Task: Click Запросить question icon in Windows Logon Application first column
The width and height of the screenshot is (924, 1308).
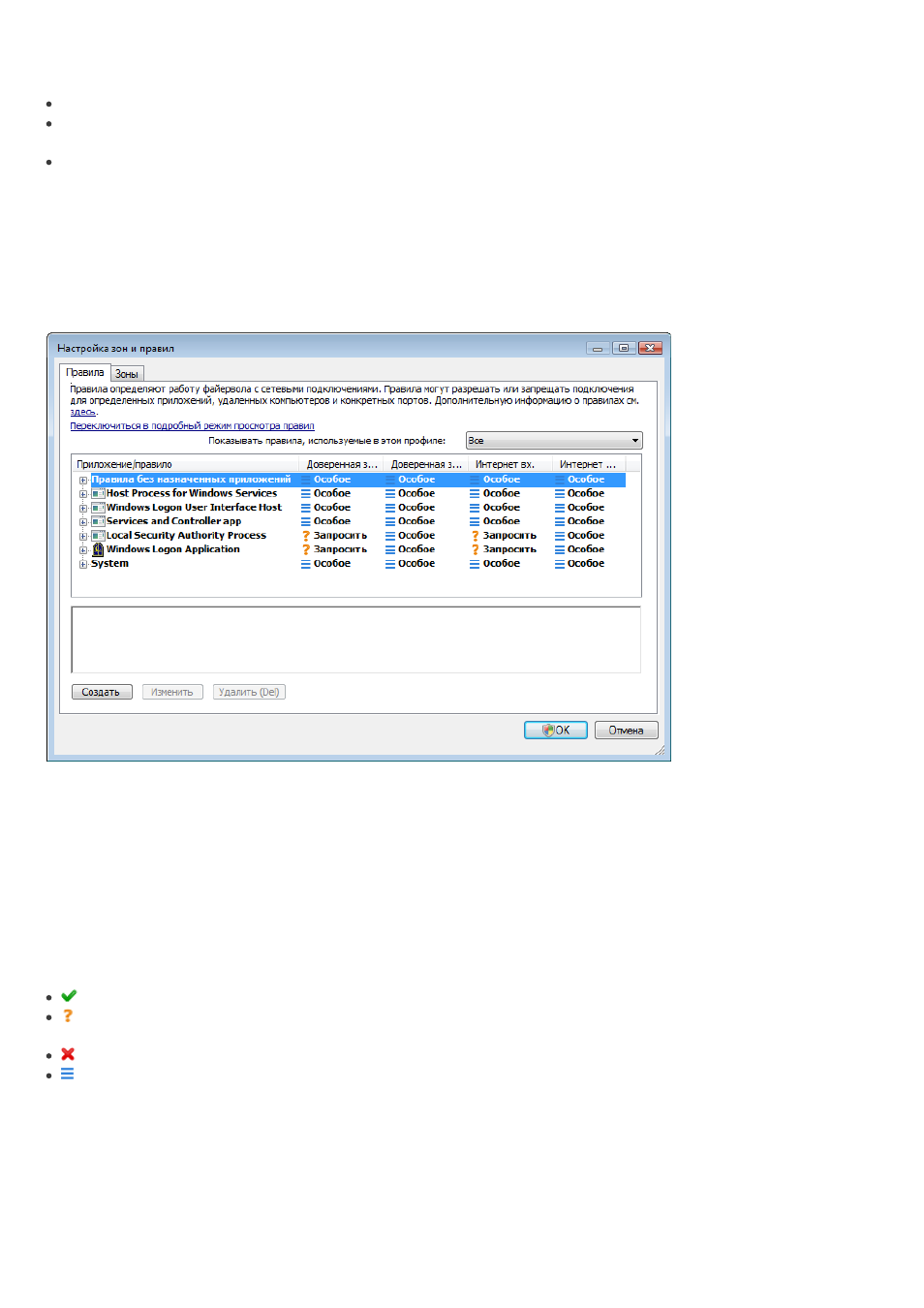Action: pos(306,549)
